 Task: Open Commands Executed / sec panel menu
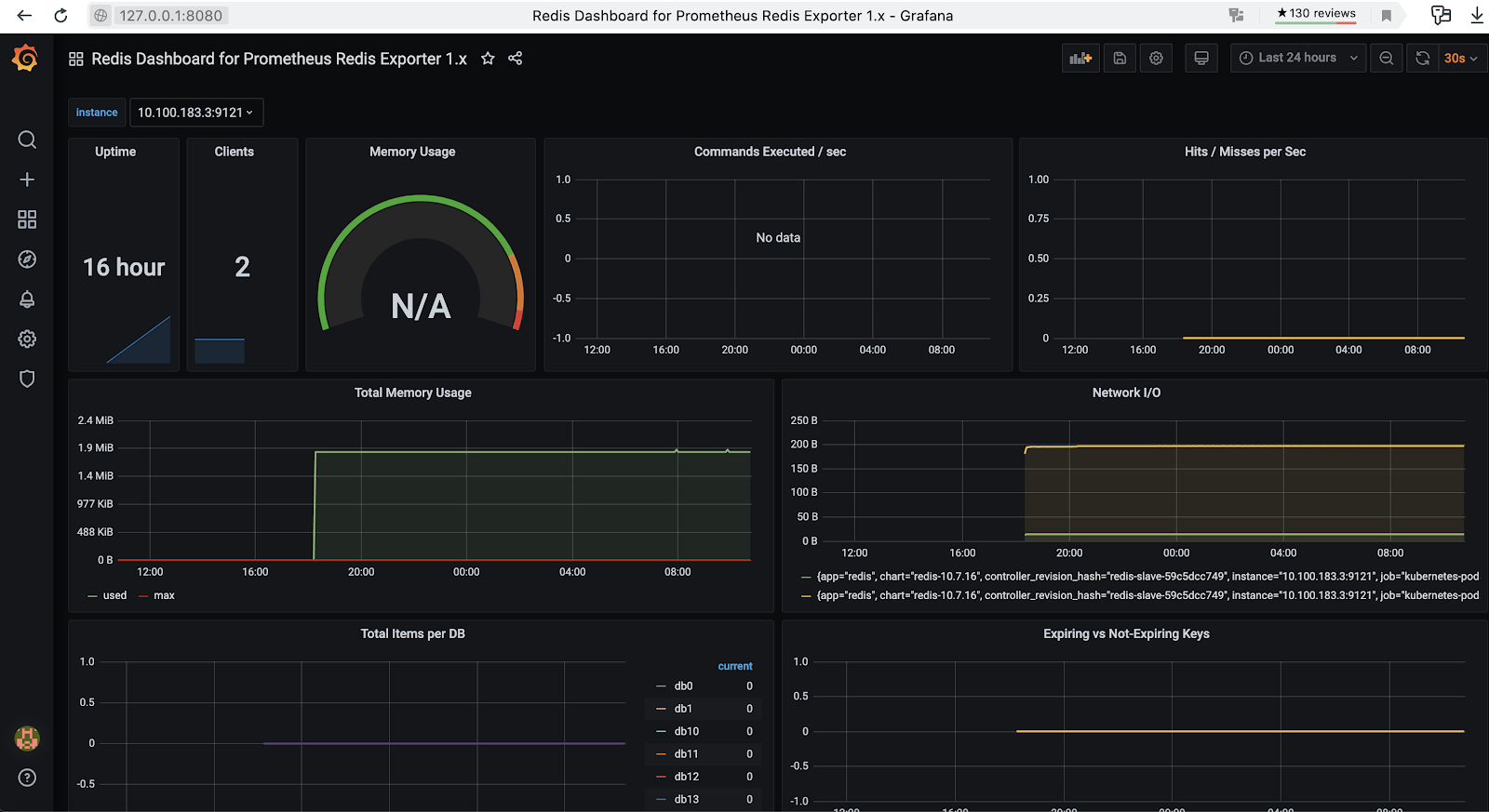click(770, 152)
